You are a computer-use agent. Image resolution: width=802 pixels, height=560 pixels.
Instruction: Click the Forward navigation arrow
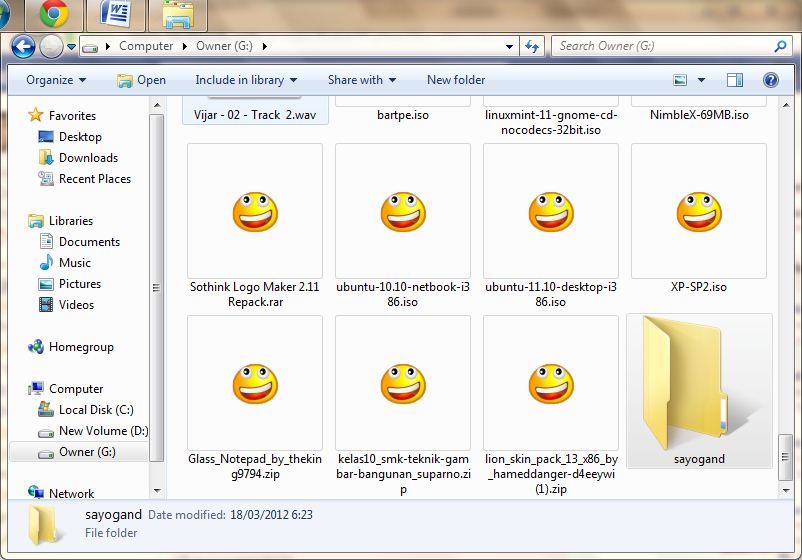pyautogui.click(x=52, y=47)
